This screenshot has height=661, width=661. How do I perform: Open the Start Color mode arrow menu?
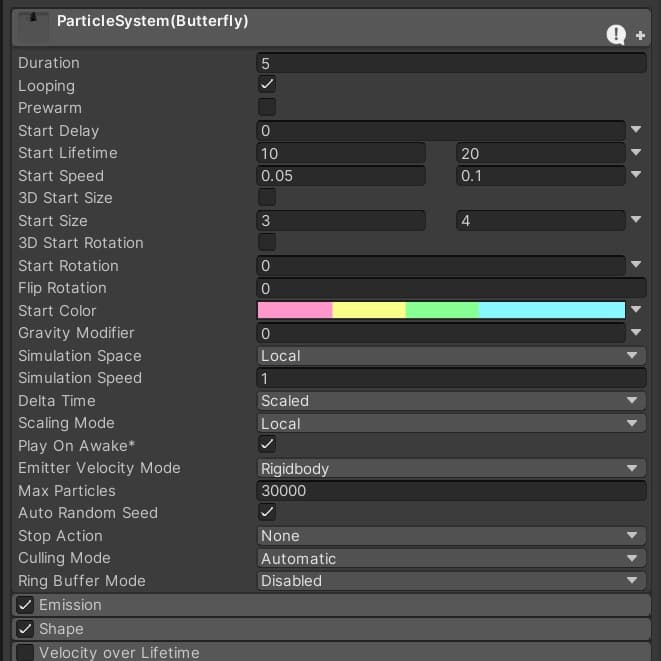637,310
